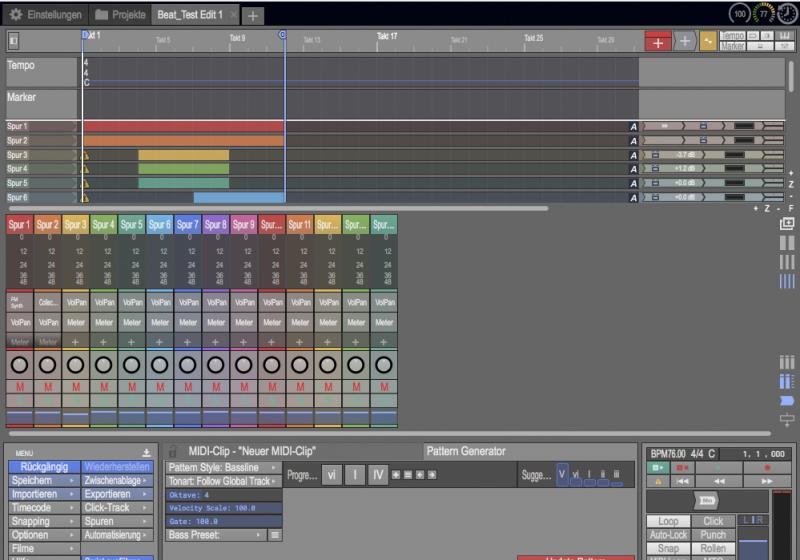Click the yellow warning icon in transport
This screenshot has height=560, width=800.
tap(658, 481)
